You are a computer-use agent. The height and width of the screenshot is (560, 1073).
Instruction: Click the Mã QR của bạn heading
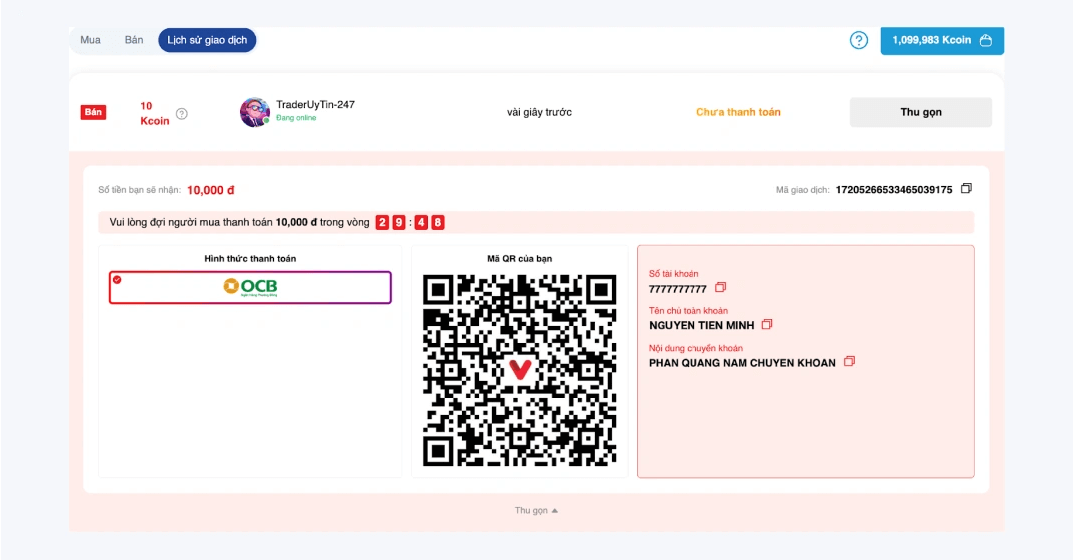point(519,259)
